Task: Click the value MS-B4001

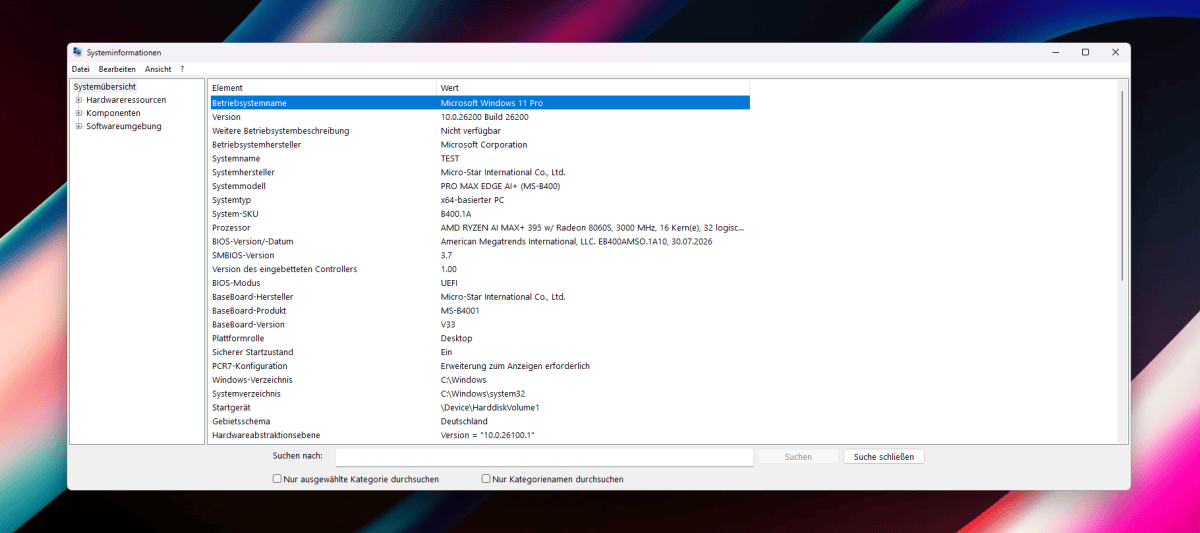Action: tap(460, 311)
